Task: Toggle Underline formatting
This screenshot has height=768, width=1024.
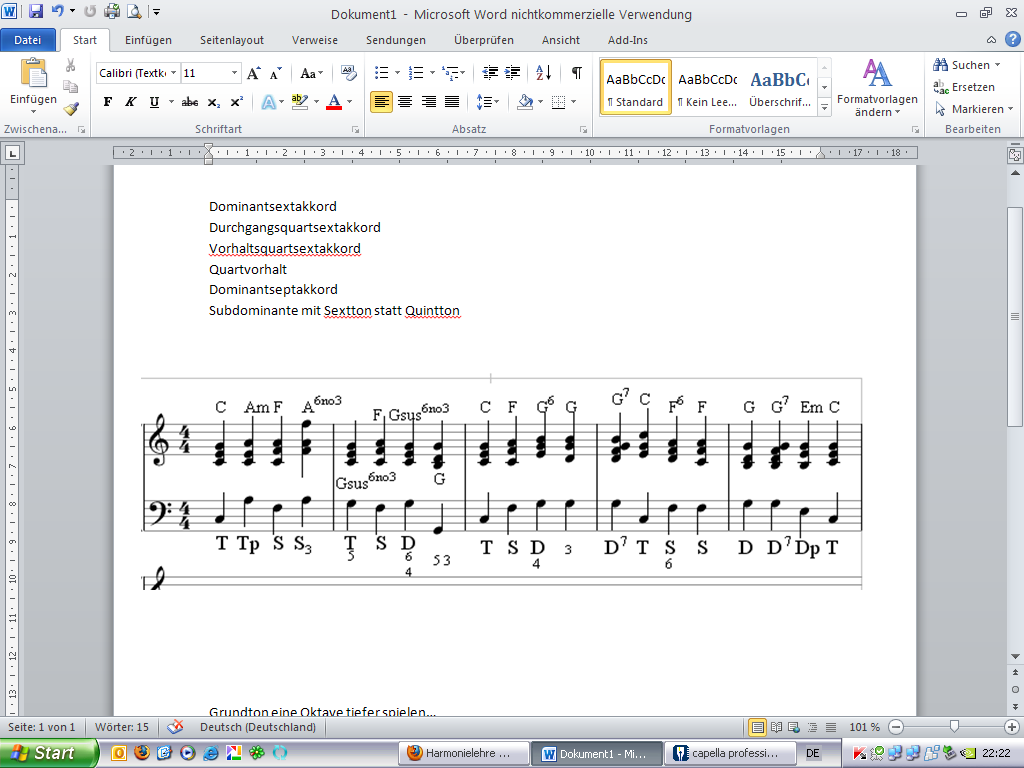Action: click(x=154, y=102)
